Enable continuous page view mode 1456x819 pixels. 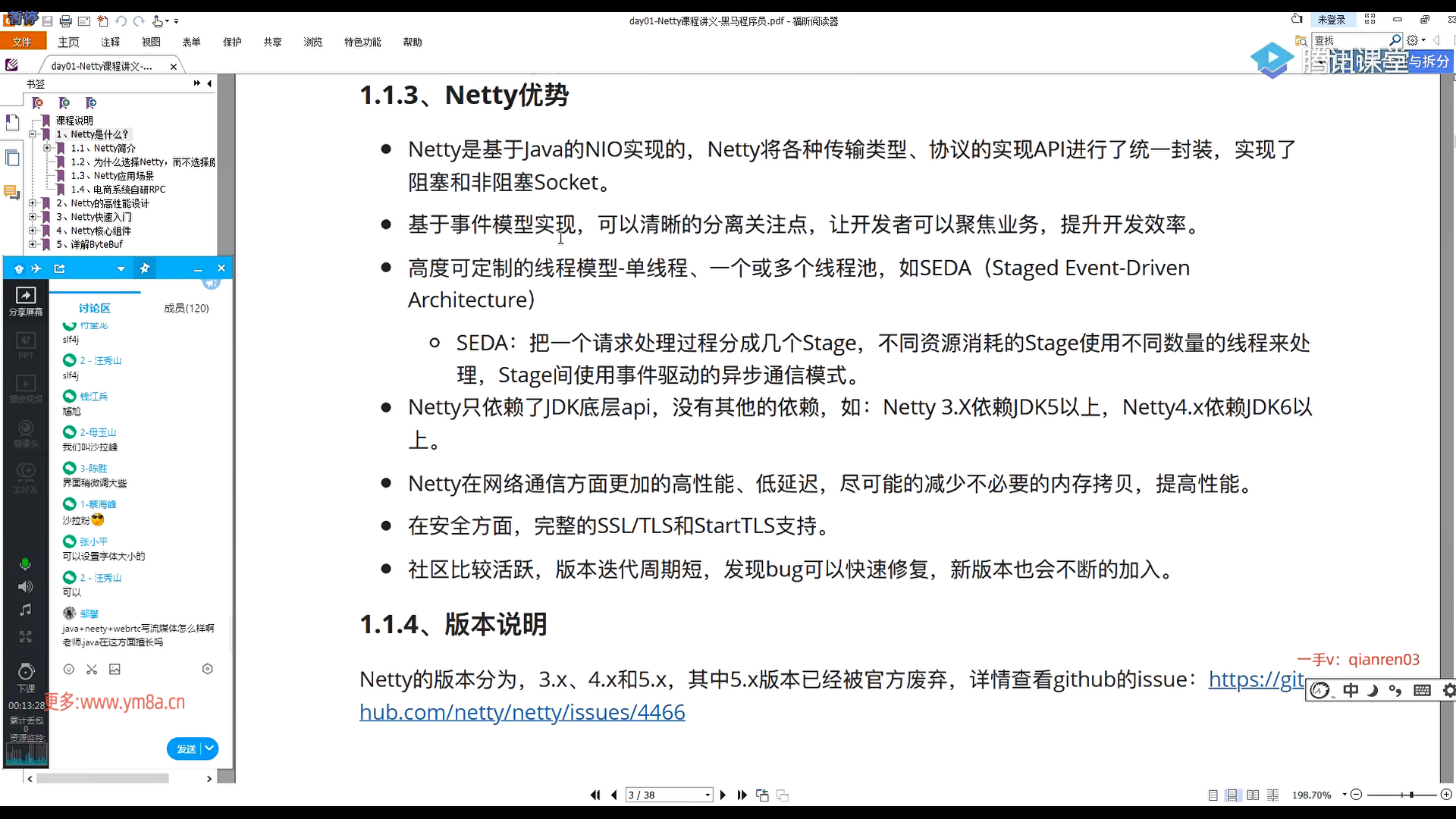coord(1233,795)
